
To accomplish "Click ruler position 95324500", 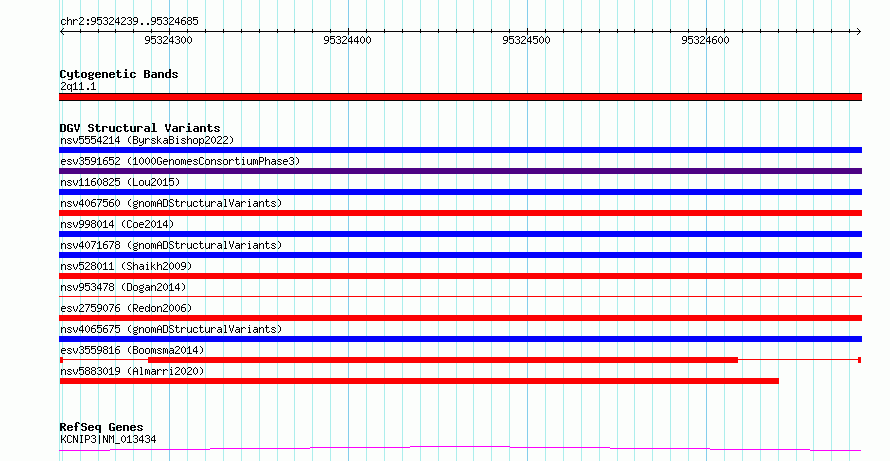I will click(x=527, y=40).
